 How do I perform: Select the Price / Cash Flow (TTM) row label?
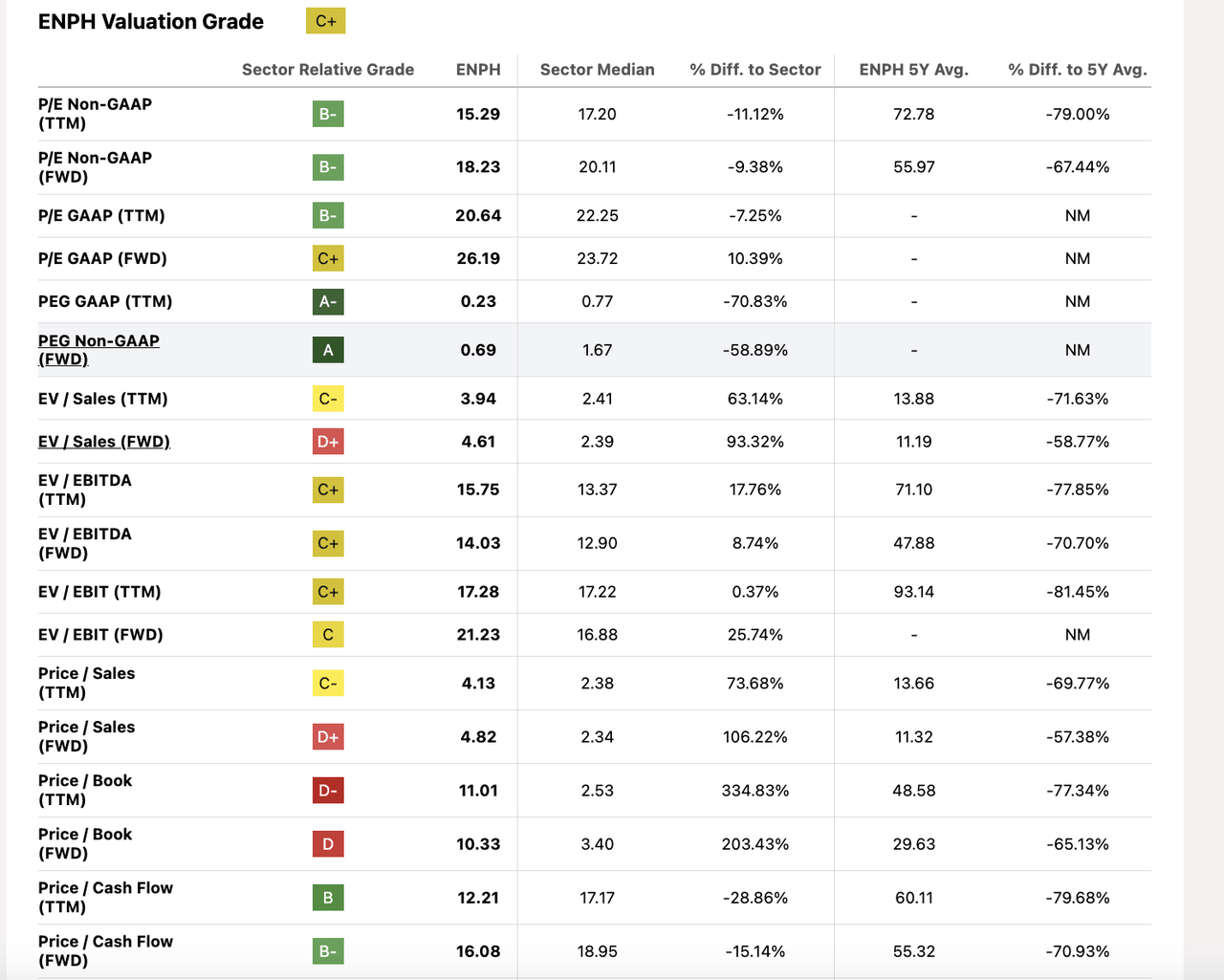(x=105, y=898)
